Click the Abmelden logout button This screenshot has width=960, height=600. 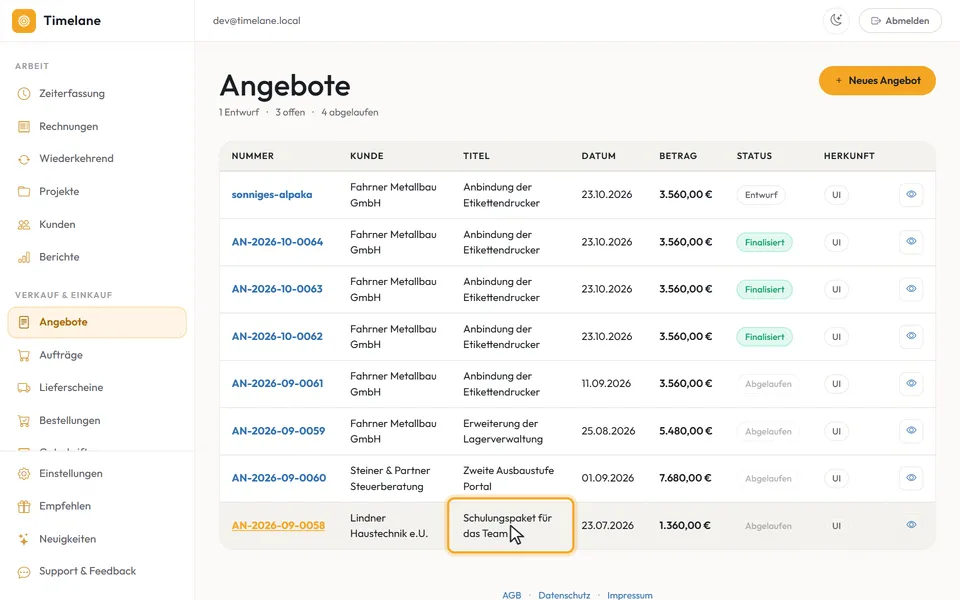[900, 21]
